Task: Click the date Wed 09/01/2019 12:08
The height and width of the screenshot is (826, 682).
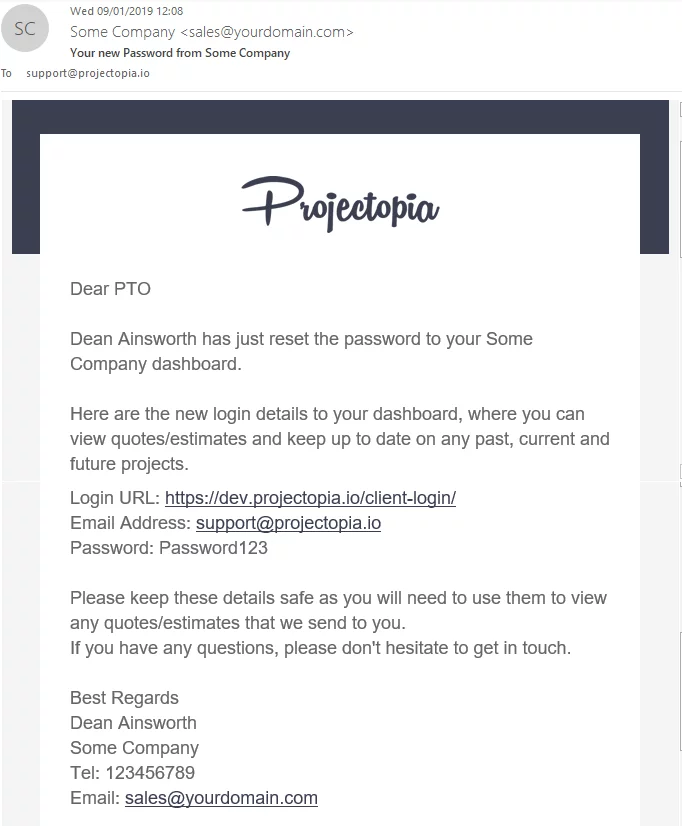Action: click(x=126, y=11)
